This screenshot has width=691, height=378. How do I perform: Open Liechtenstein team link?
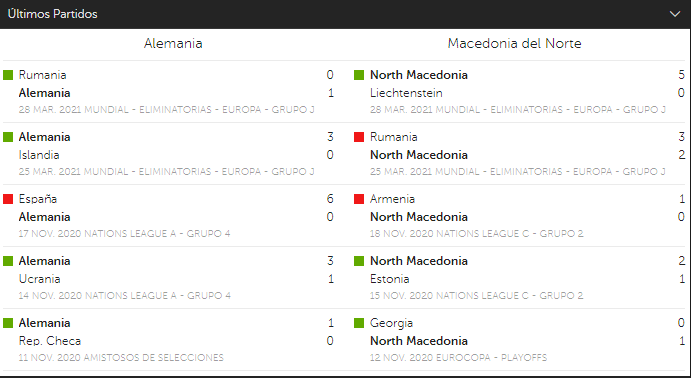(x=406, y=93)
